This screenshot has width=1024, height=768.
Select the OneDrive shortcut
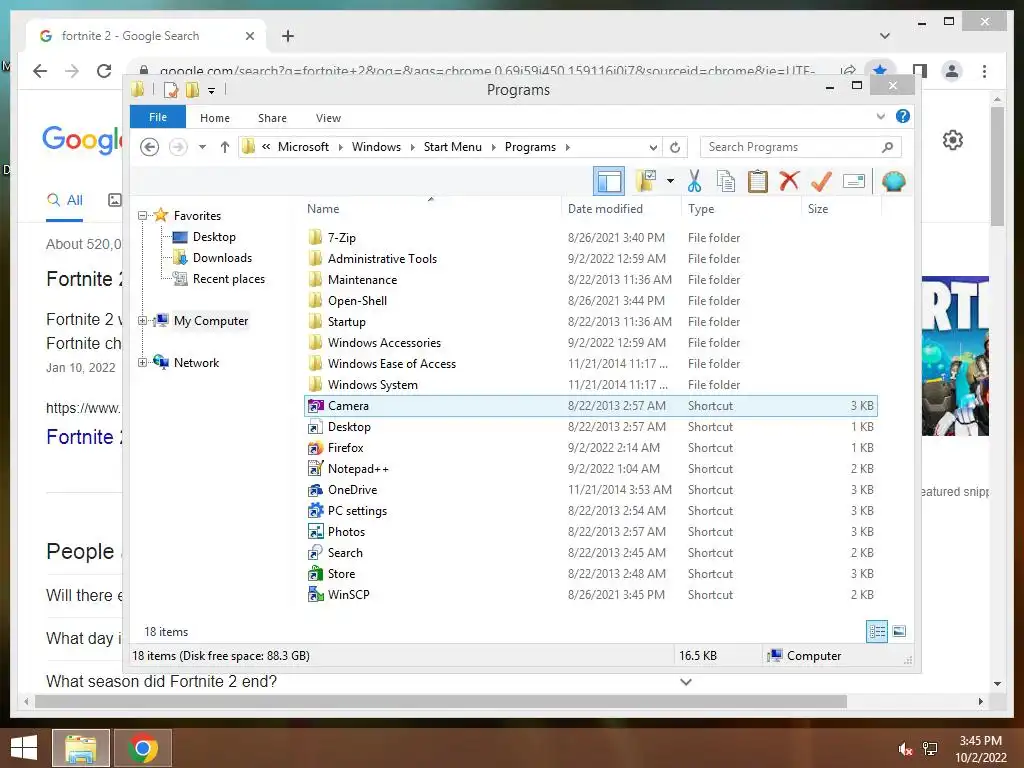(x=590, y=490)
